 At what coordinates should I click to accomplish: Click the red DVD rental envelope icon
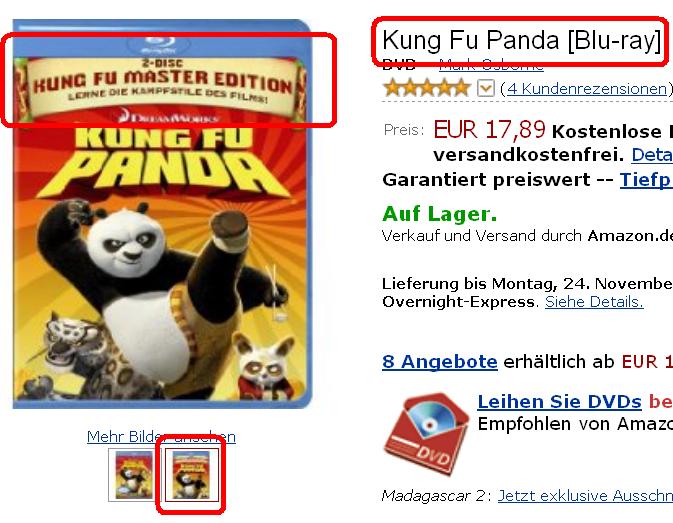tap(427, 433)
